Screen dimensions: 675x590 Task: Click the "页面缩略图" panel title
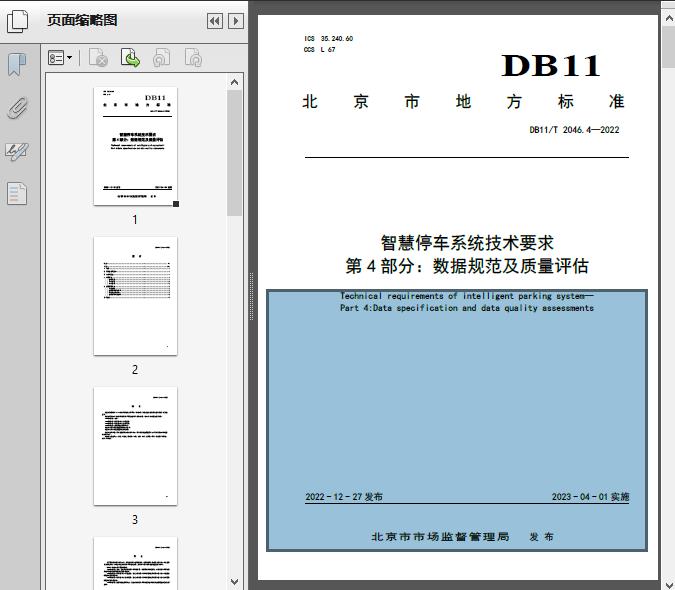pos(82,20)
